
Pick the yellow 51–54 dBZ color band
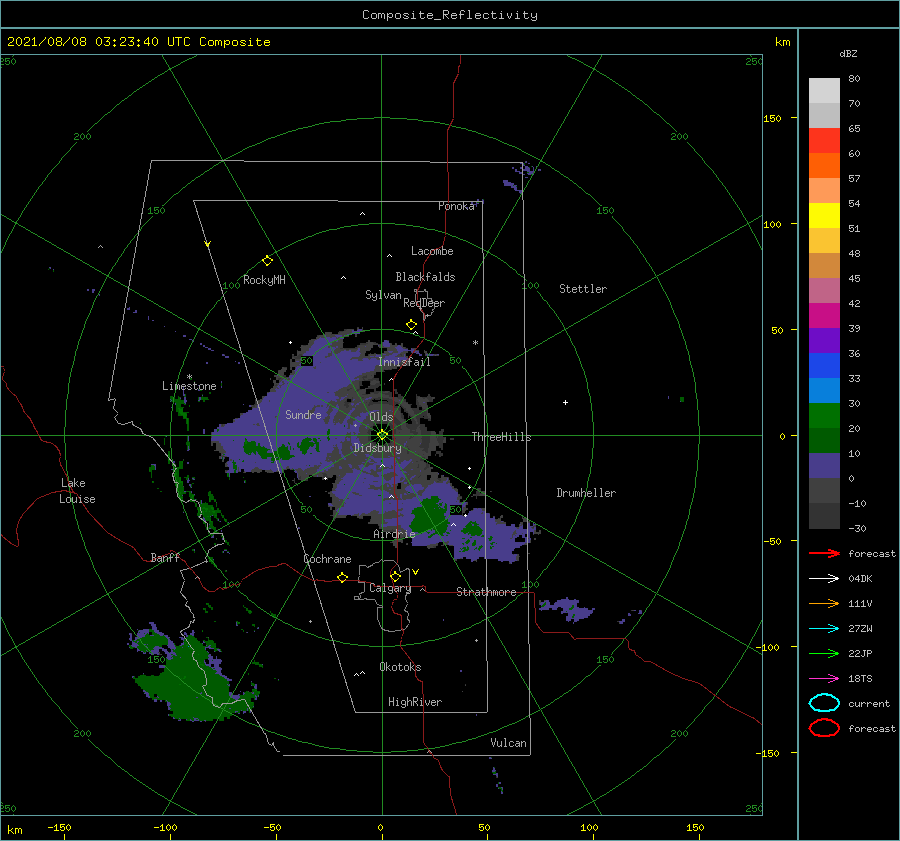click(824, 216)
